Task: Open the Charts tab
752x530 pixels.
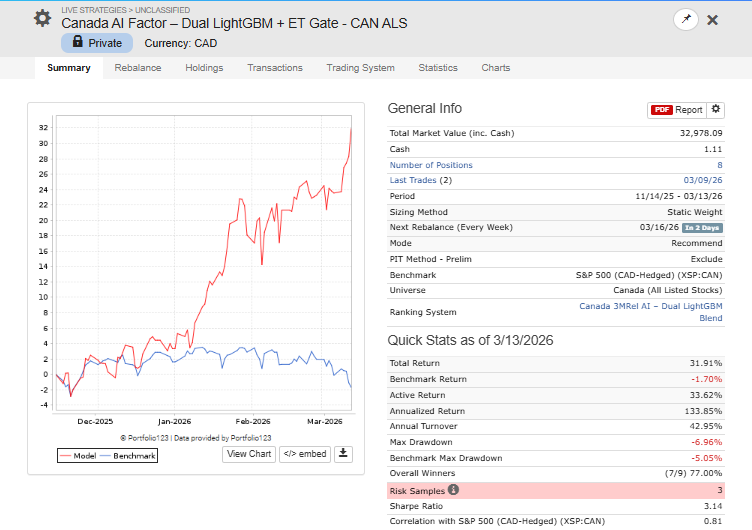Action: click(496, 68)
